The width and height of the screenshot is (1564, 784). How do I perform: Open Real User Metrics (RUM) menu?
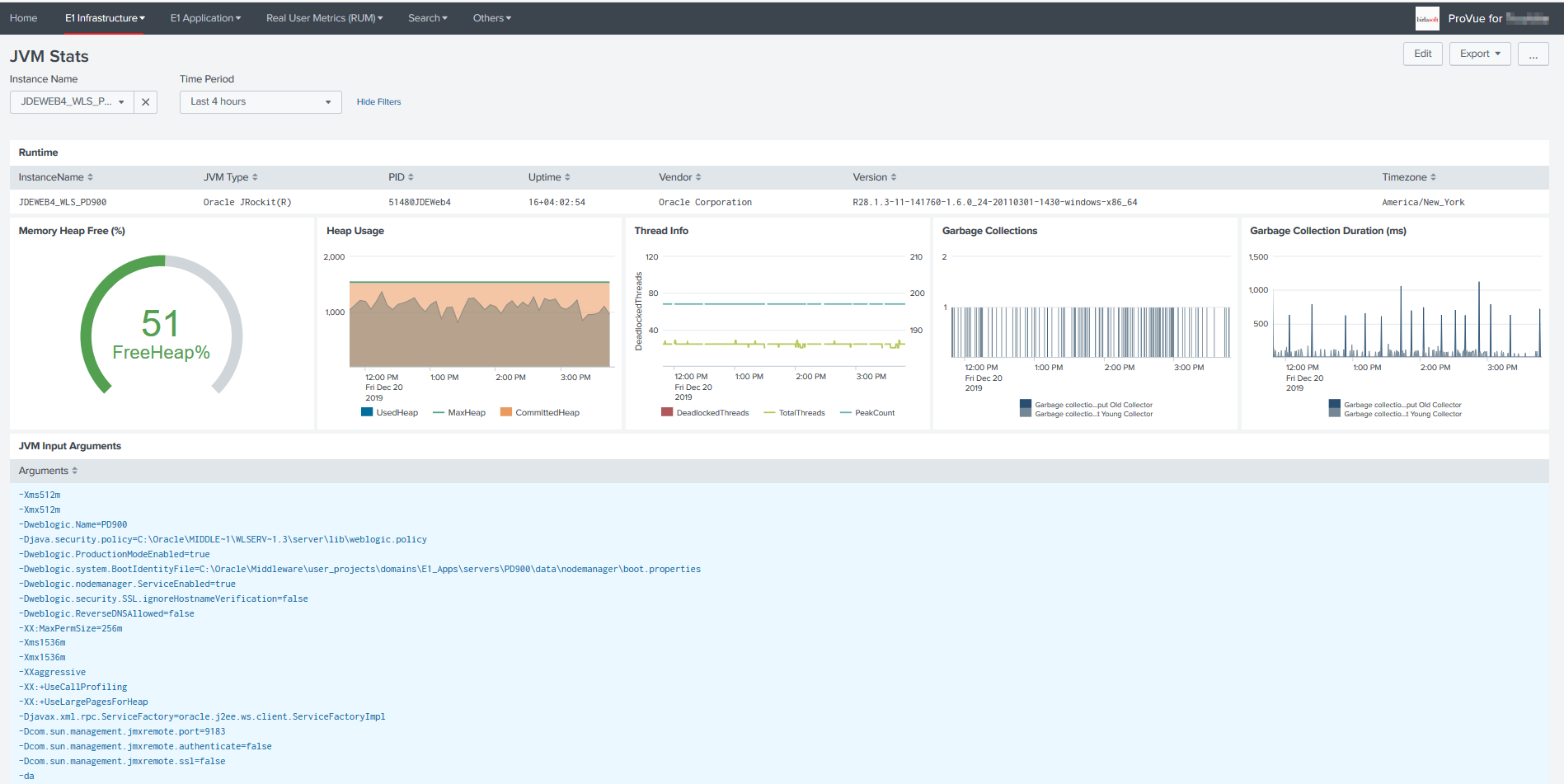[324, 18]
